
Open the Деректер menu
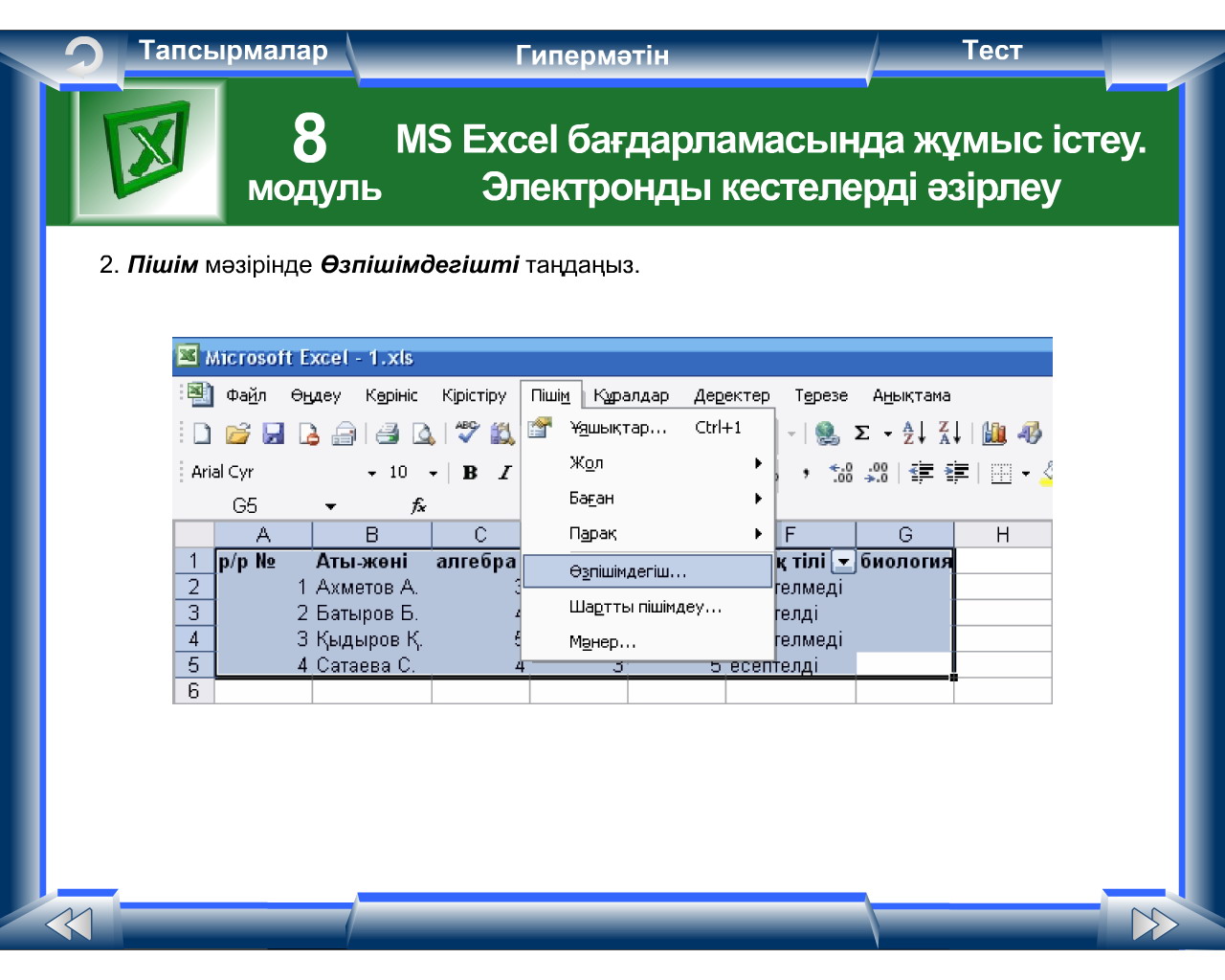point(731,395)
